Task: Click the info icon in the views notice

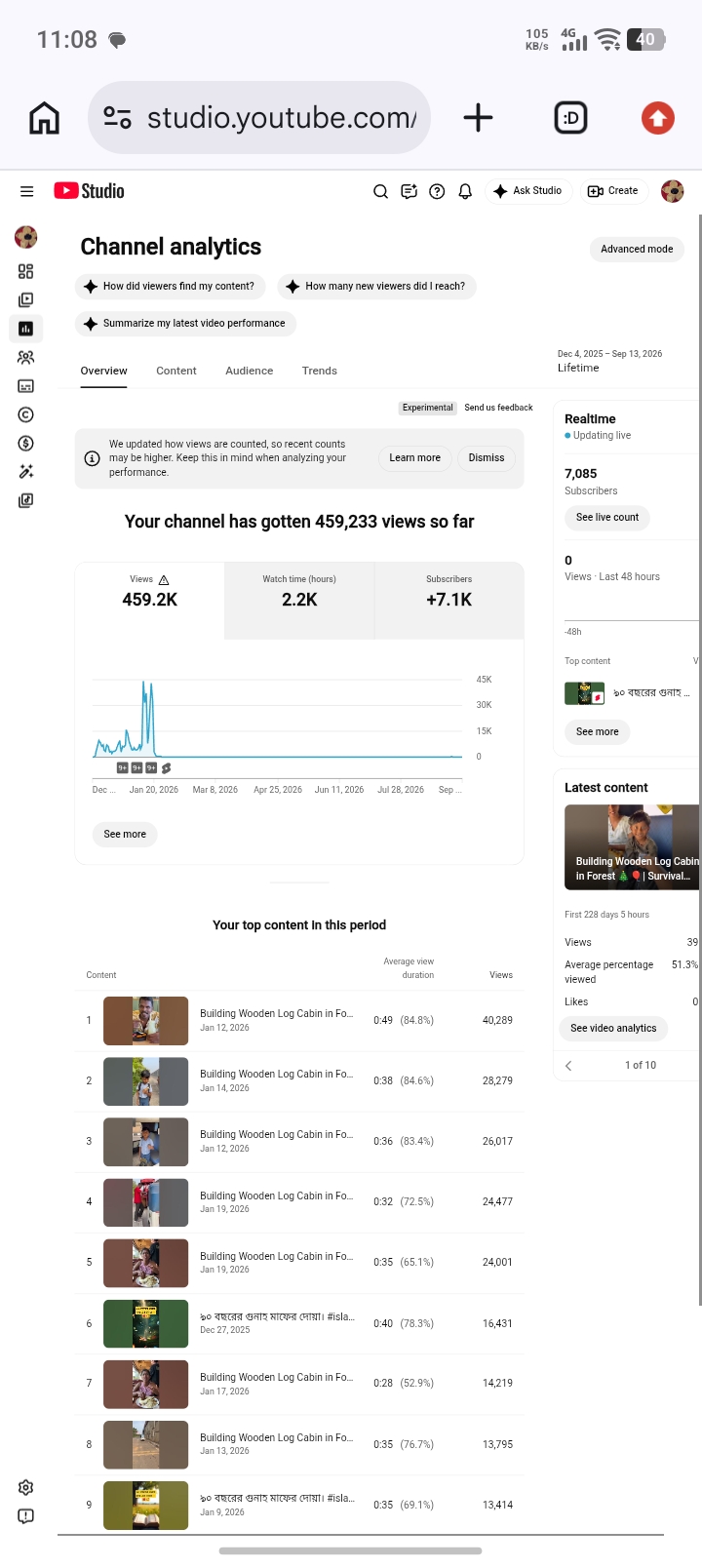Action: [x=92, y=458]
